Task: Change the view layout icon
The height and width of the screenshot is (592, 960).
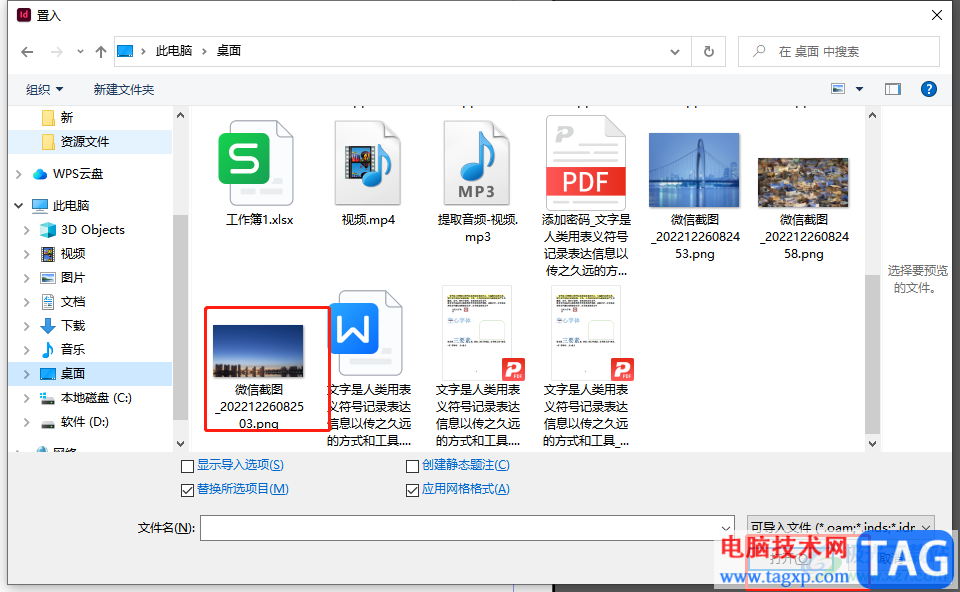Action: tap(838, 89)
